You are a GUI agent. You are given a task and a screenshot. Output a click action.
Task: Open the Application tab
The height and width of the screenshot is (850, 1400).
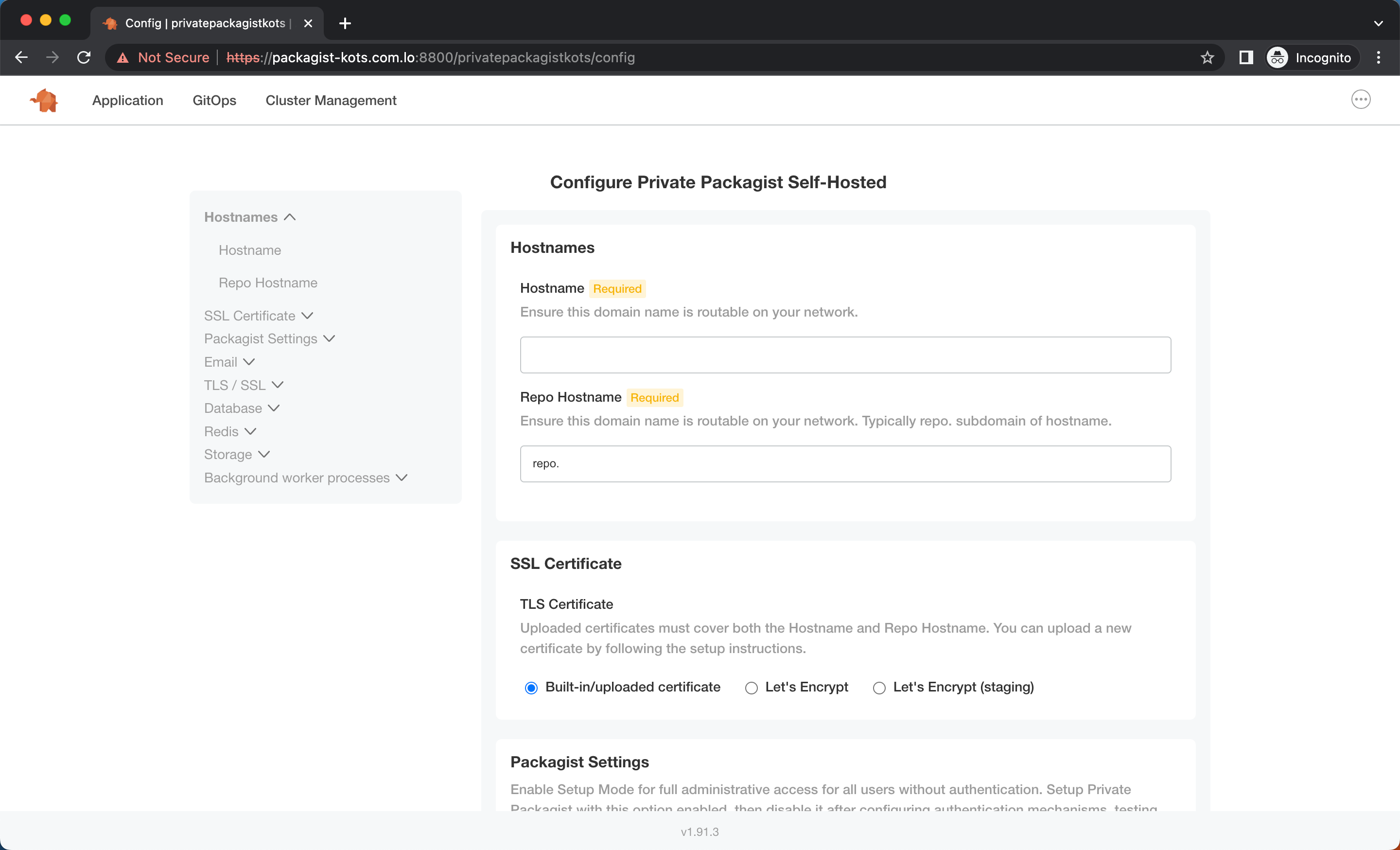pos(127,100)
